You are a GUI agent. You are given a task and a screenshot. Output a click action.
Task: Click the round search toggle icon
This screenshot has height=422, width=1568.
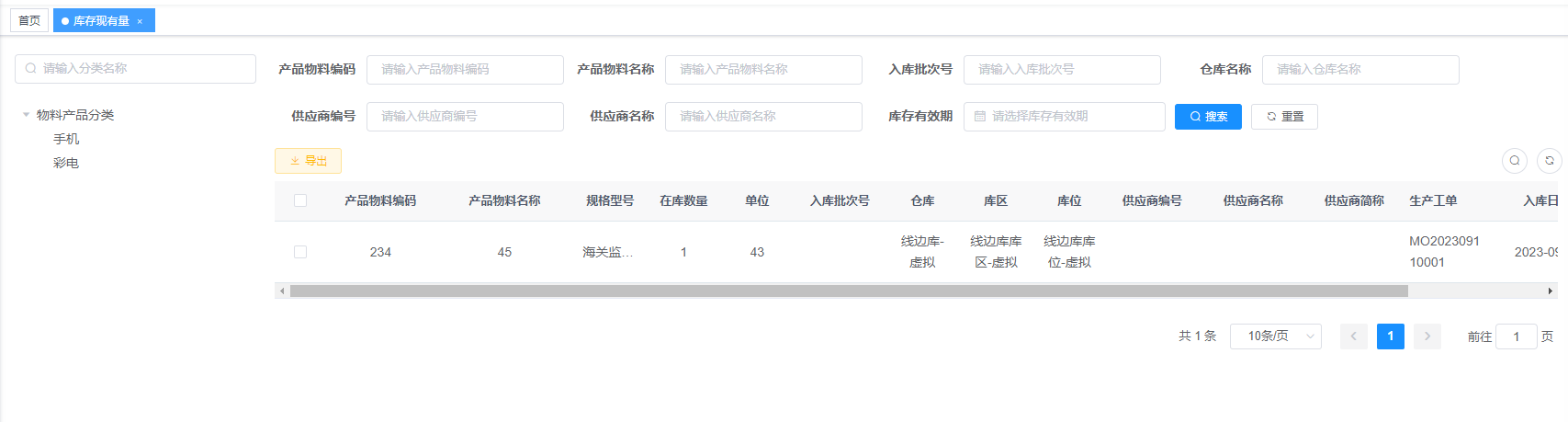[1515, 161]
